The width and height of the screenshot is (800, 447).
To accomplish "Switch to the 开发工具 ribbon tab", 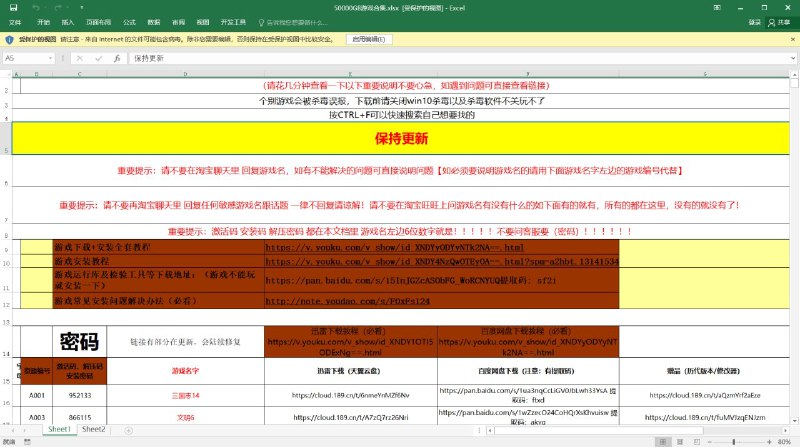I will (233, 22).
